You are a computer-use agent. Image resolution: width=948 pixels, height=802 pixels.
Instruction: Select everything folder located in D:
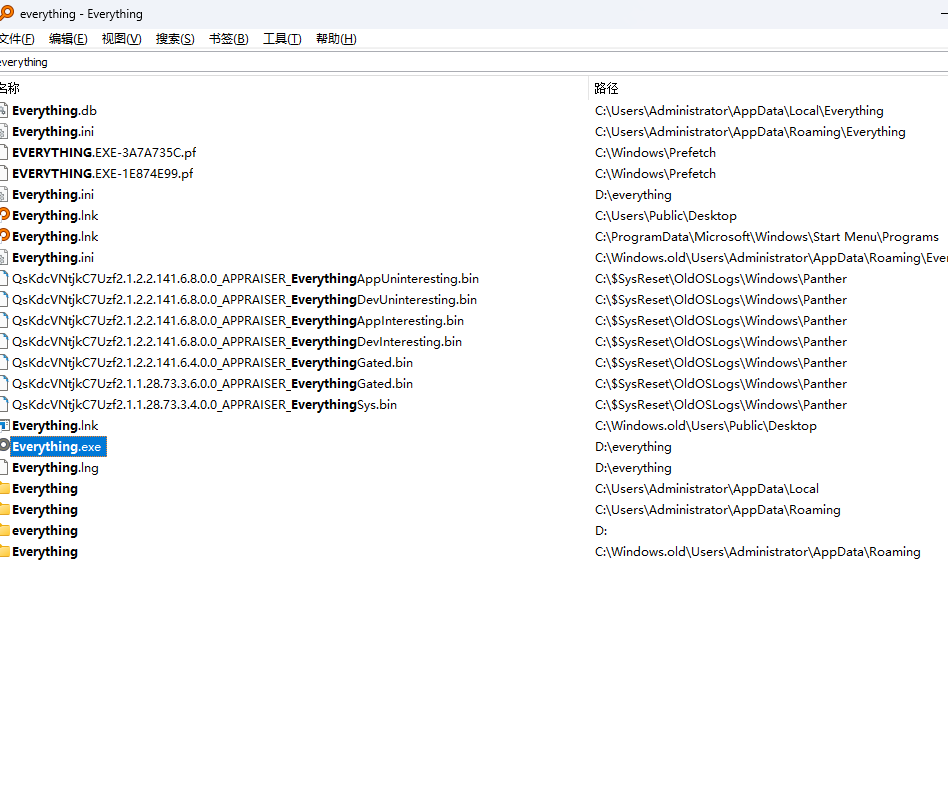[45, 531]
